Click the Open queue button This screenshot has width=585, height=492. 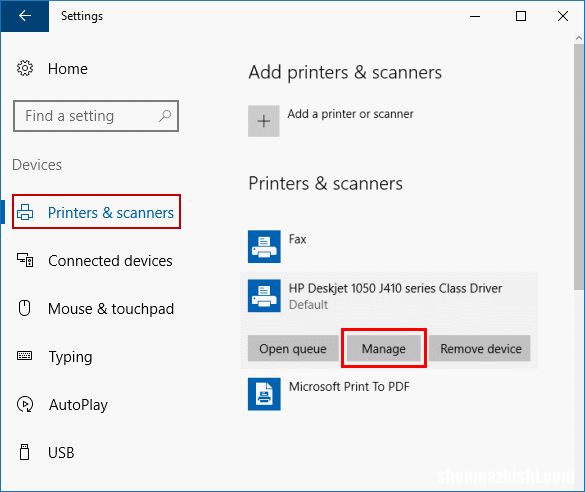click(293, 348)
